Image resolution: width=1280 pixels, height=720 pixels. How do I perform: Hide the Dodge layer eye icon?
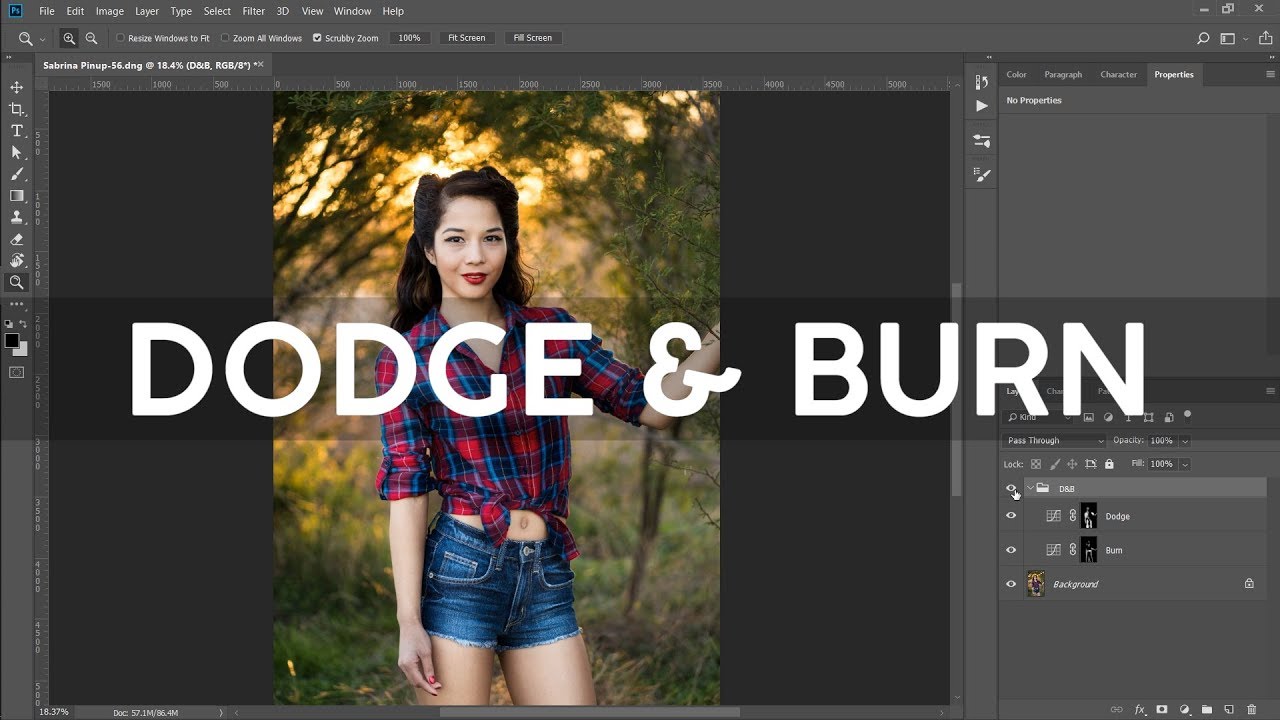coord(1011,516)
